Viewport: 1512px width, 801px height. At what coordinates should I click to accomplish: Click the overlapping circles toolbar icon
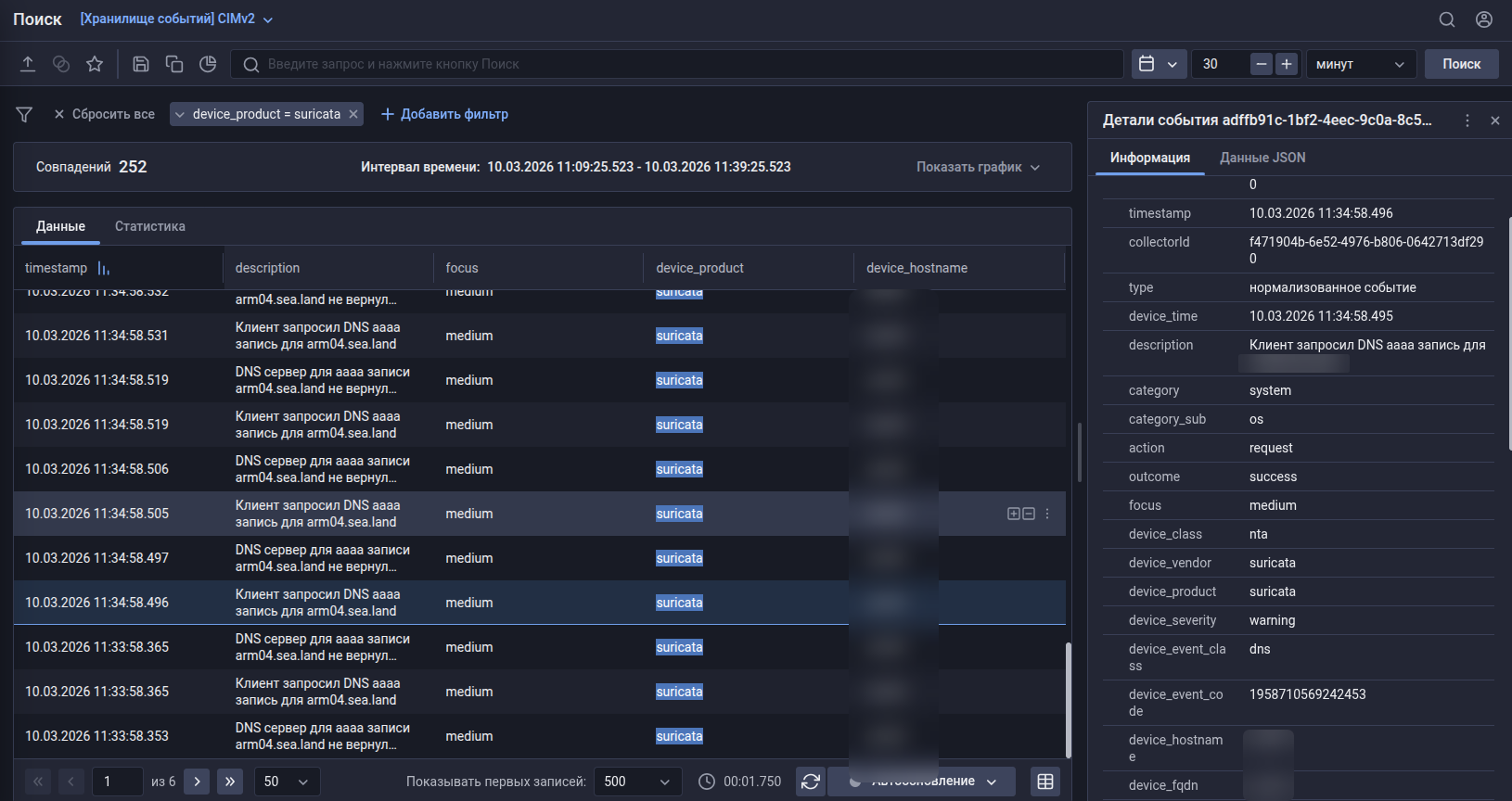[x=61, y=64]
